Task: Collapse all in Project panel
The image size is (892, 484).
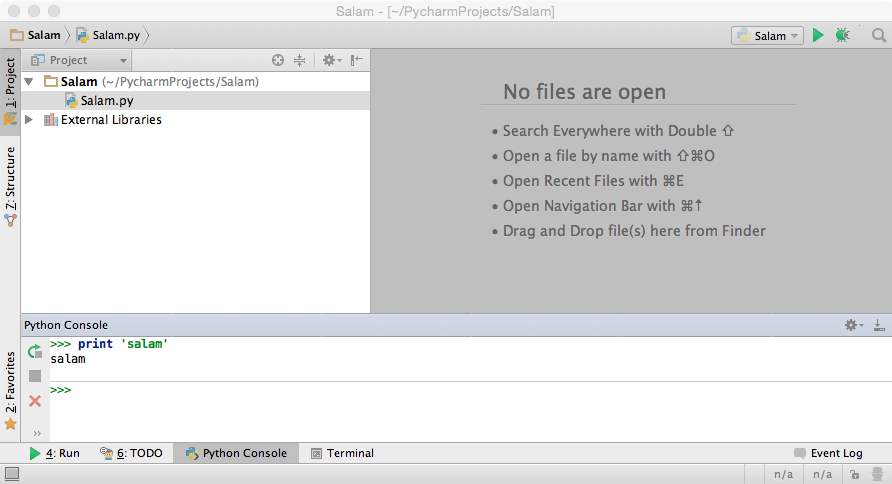Action: pos(299,60)
